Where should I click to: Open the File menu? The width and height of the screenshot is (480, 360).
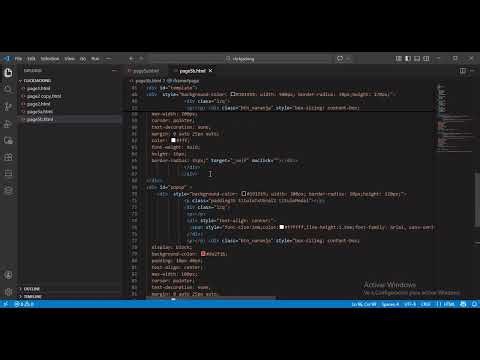(x=18, y=59)
